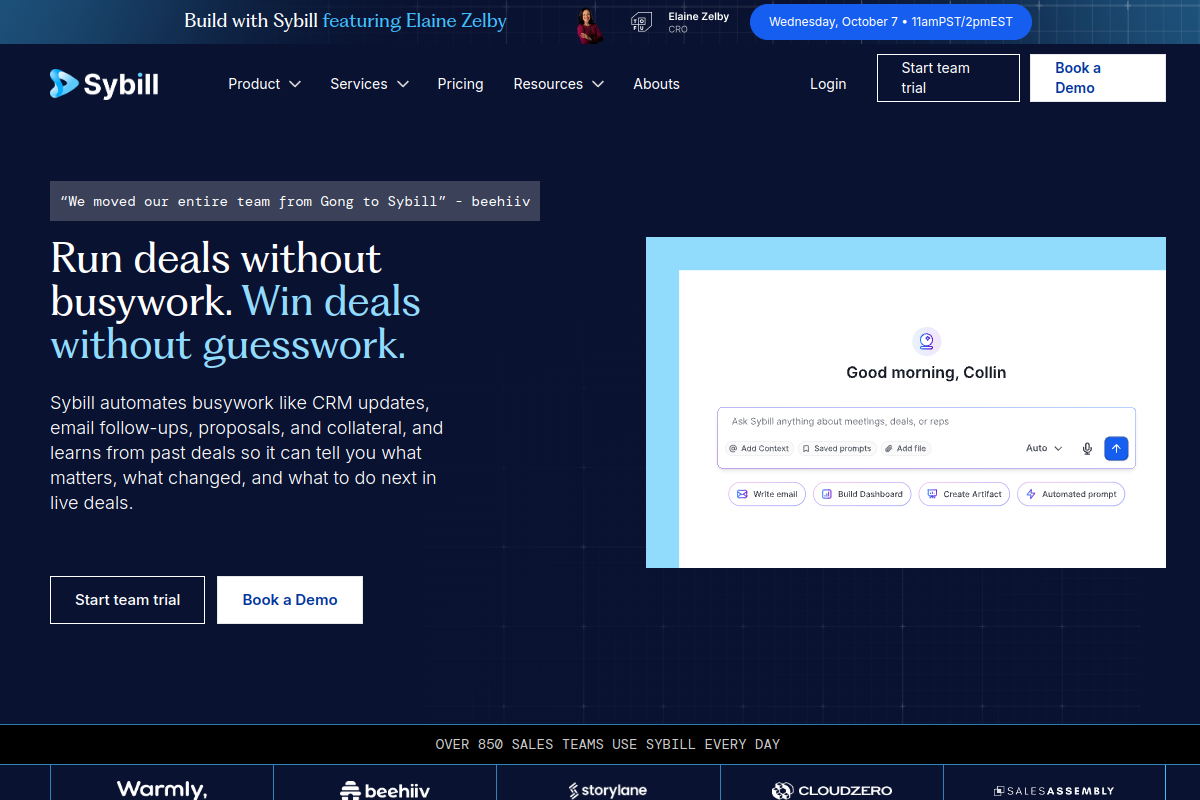Click the Add file paperclip chip

906,449
